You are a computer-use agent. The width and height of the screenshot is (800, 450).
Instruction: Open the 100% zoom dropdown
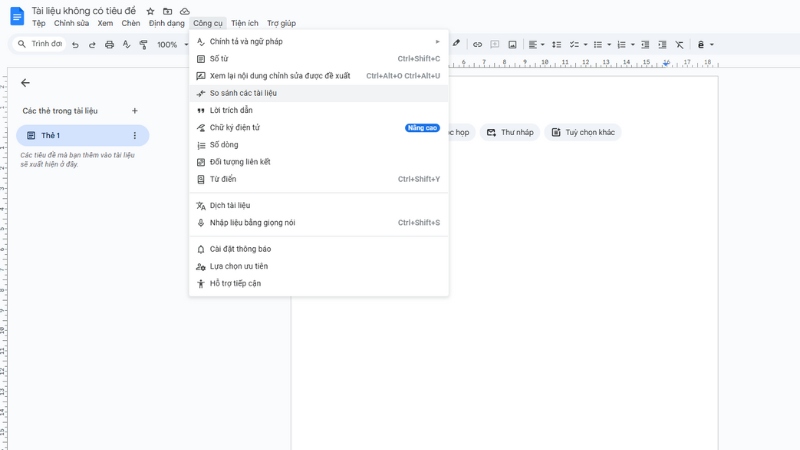172,45
